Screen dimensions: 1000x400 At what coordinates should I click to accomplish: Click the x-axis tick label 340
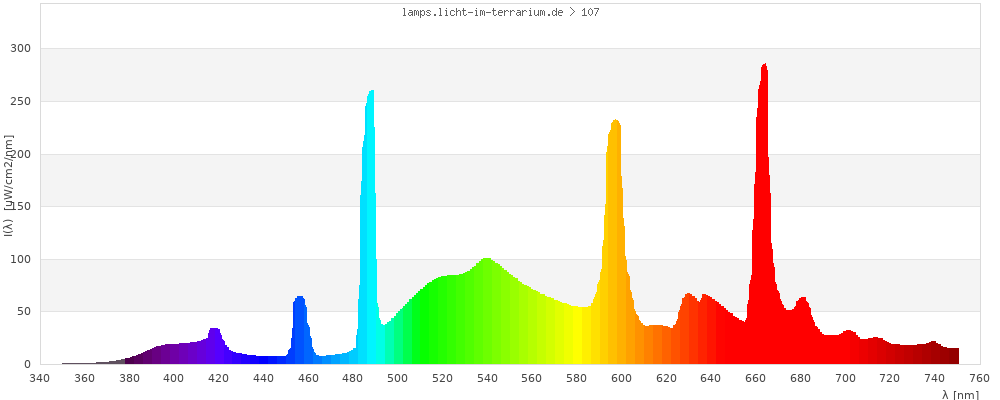[x=40, y=378]
